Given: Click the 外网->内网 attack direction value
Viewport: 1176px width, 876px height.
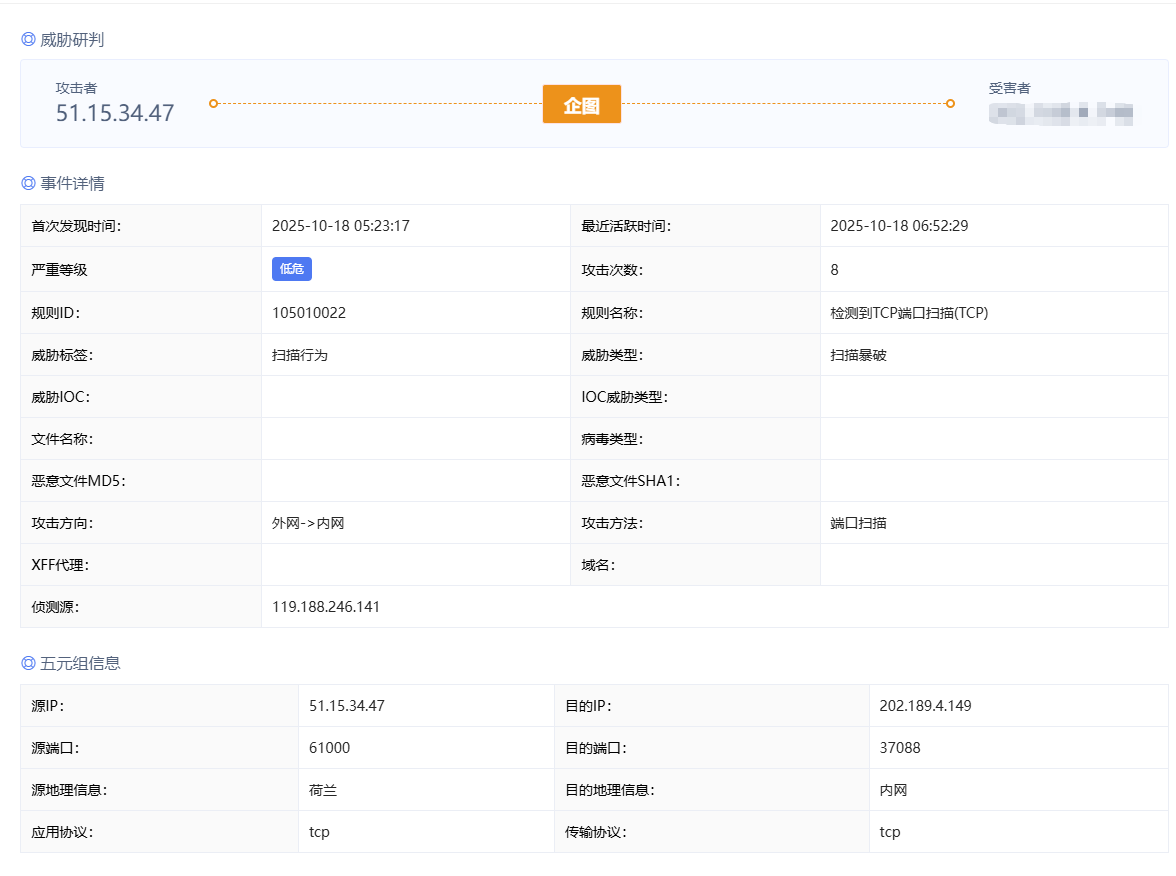Looking at the screenshot, I should coord(308,523).
